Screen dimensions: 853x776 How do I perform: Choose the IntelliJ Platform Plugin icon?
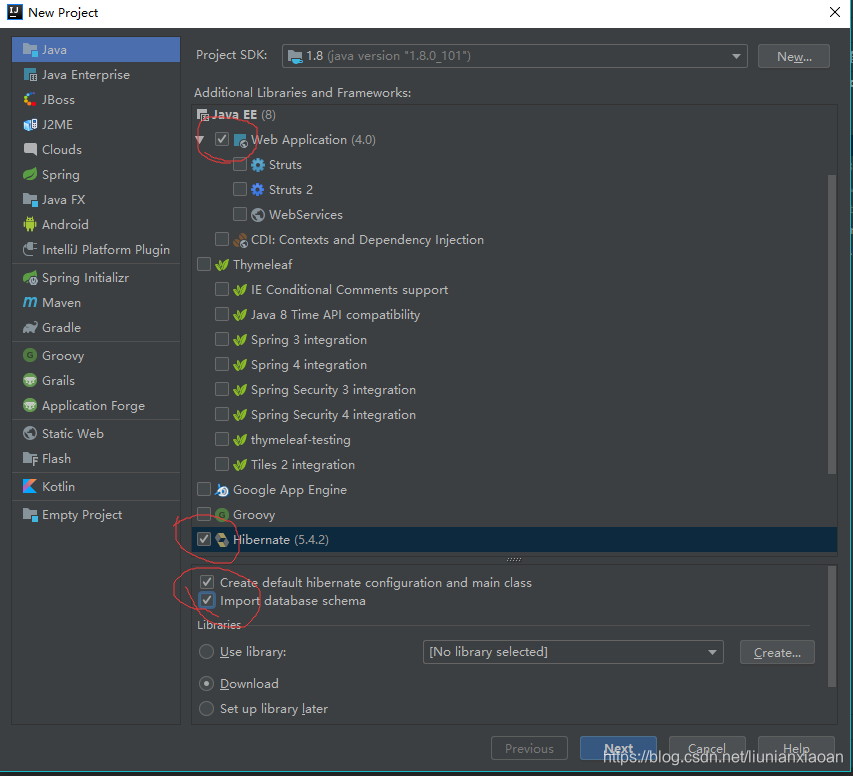(30, 249)
